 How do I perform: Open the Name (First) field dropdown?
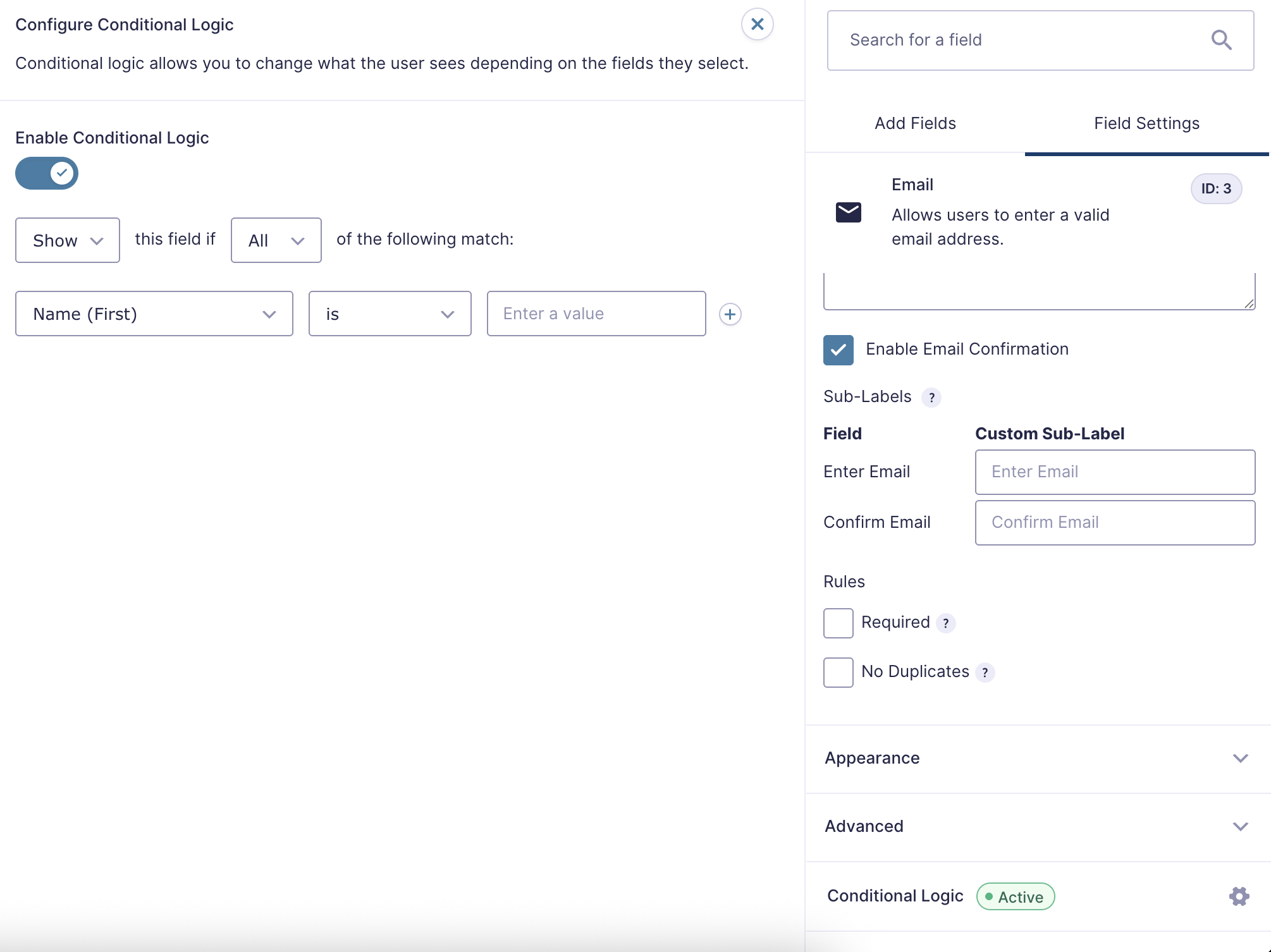[x=154, y=314]
